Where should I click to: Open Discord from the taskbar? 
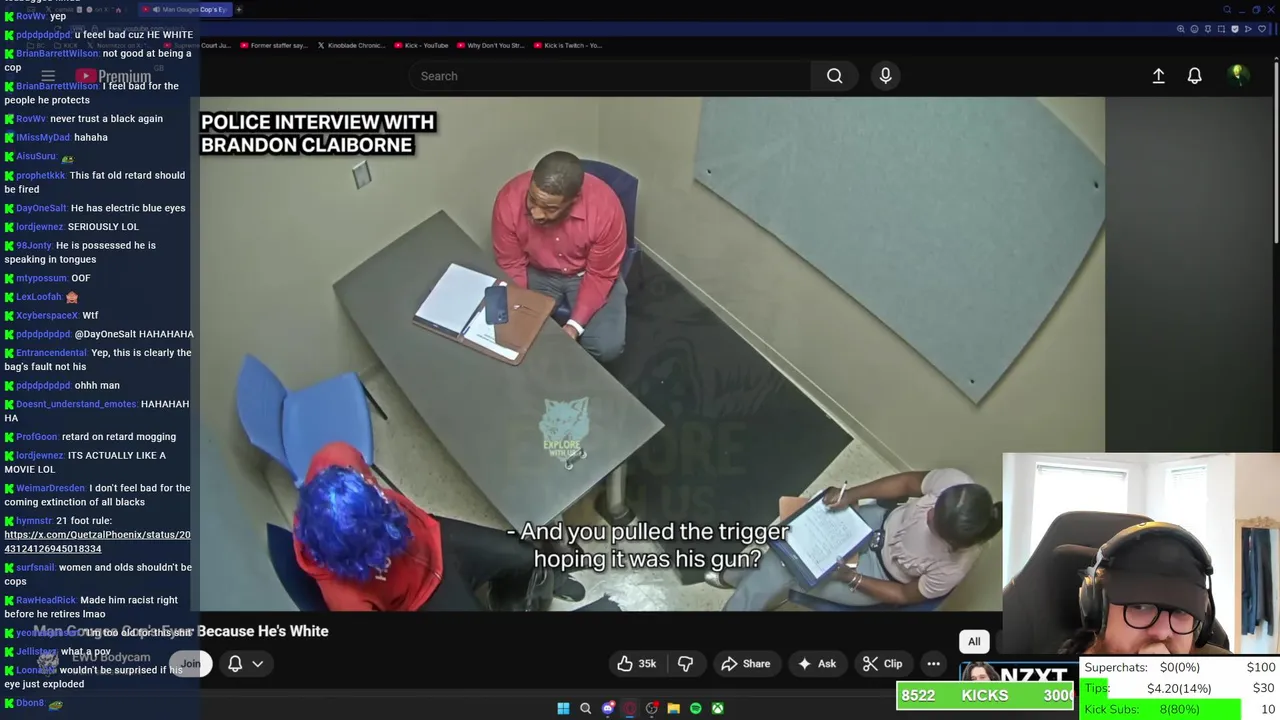point(607,708)
